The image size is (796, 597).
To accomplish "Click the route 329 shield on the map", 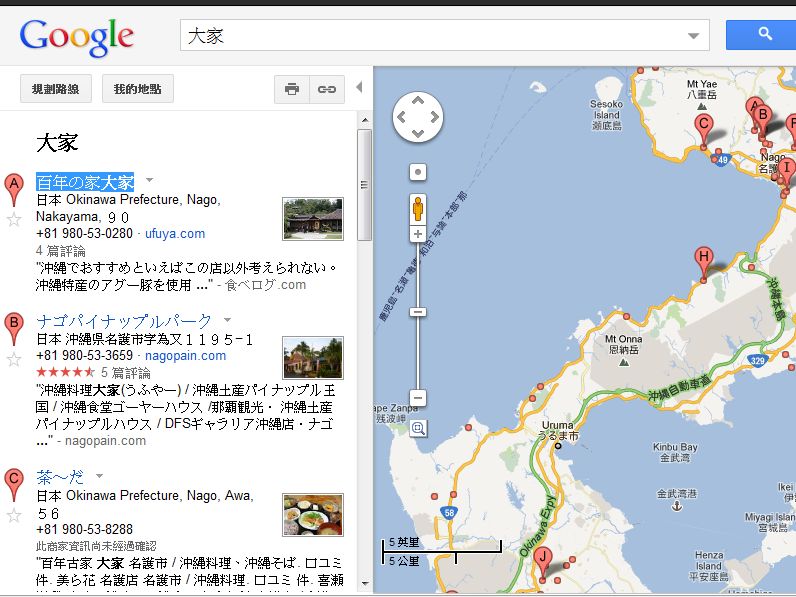I will (757, 360).
